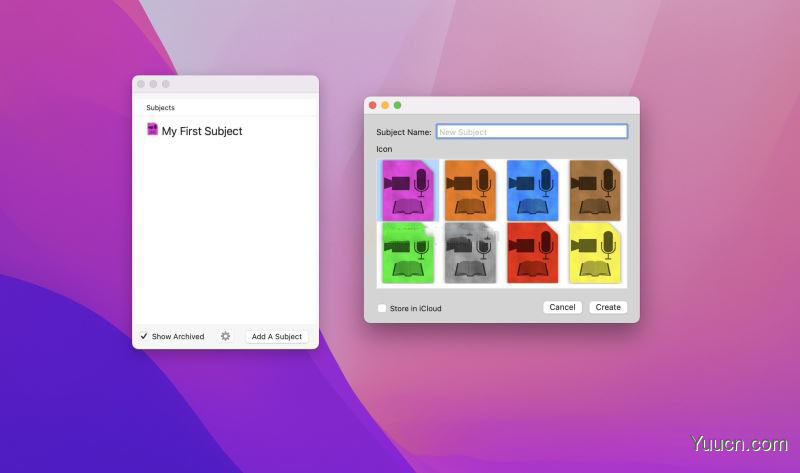Image resolution: width=800 pixels, height=473 pixels.
Task: Choose the yellow subject icon
Action: (x=594, y=252)
